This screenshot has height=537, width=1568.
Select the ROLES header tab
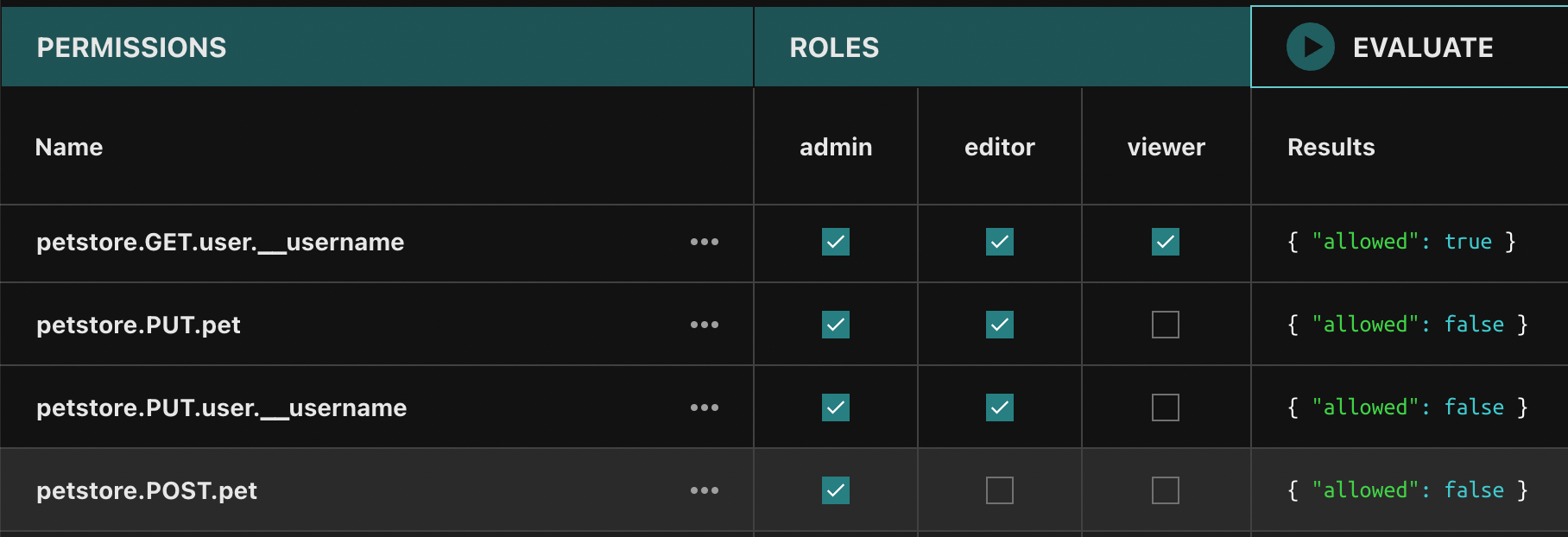coord(834,47)
